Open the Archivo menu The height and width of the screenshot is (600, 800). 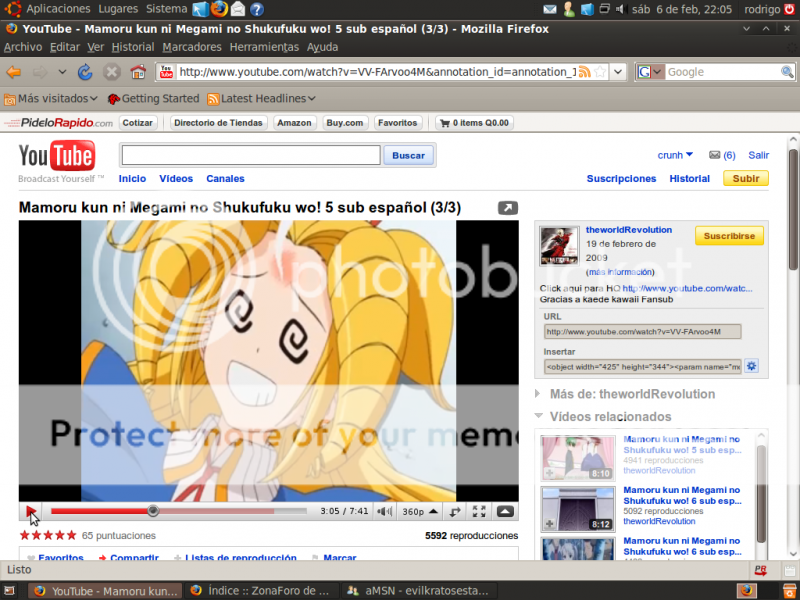pyautogui.click(x=23, y=47)
